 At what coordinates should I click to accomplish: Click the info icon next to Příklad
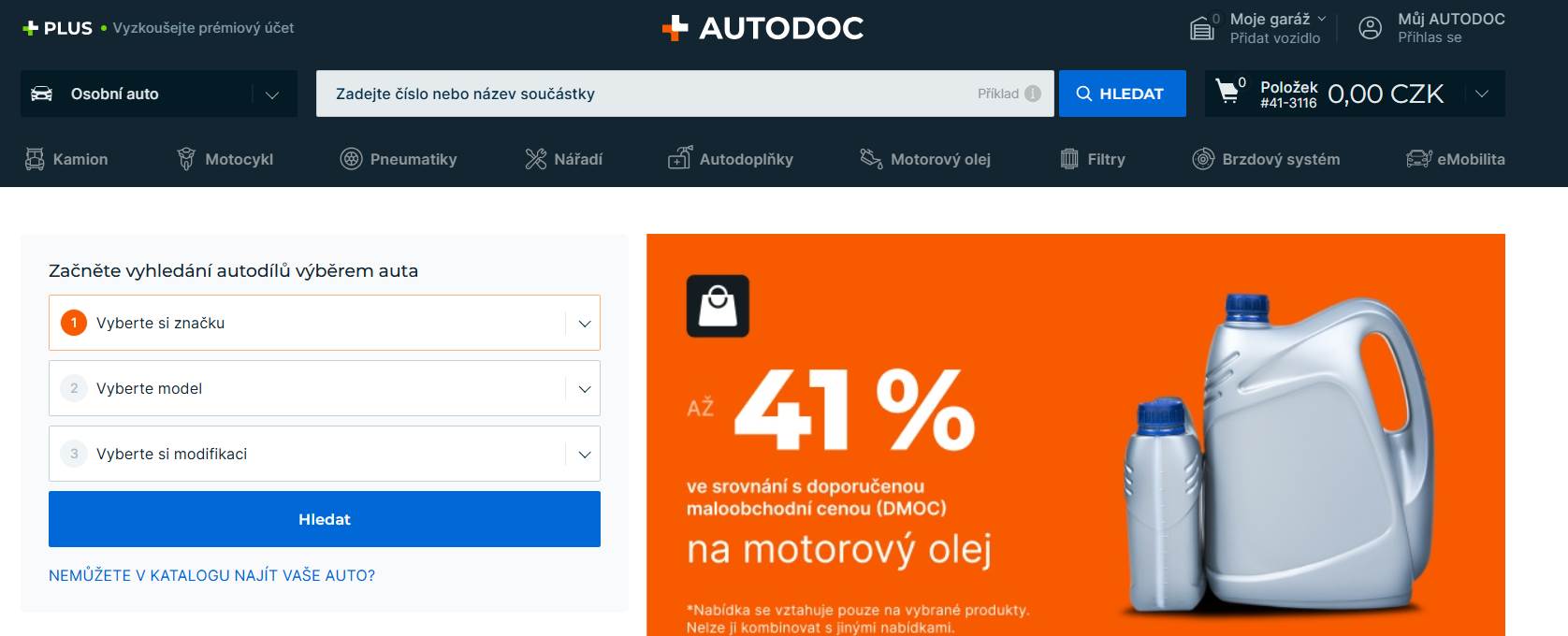coord(1033,94)
